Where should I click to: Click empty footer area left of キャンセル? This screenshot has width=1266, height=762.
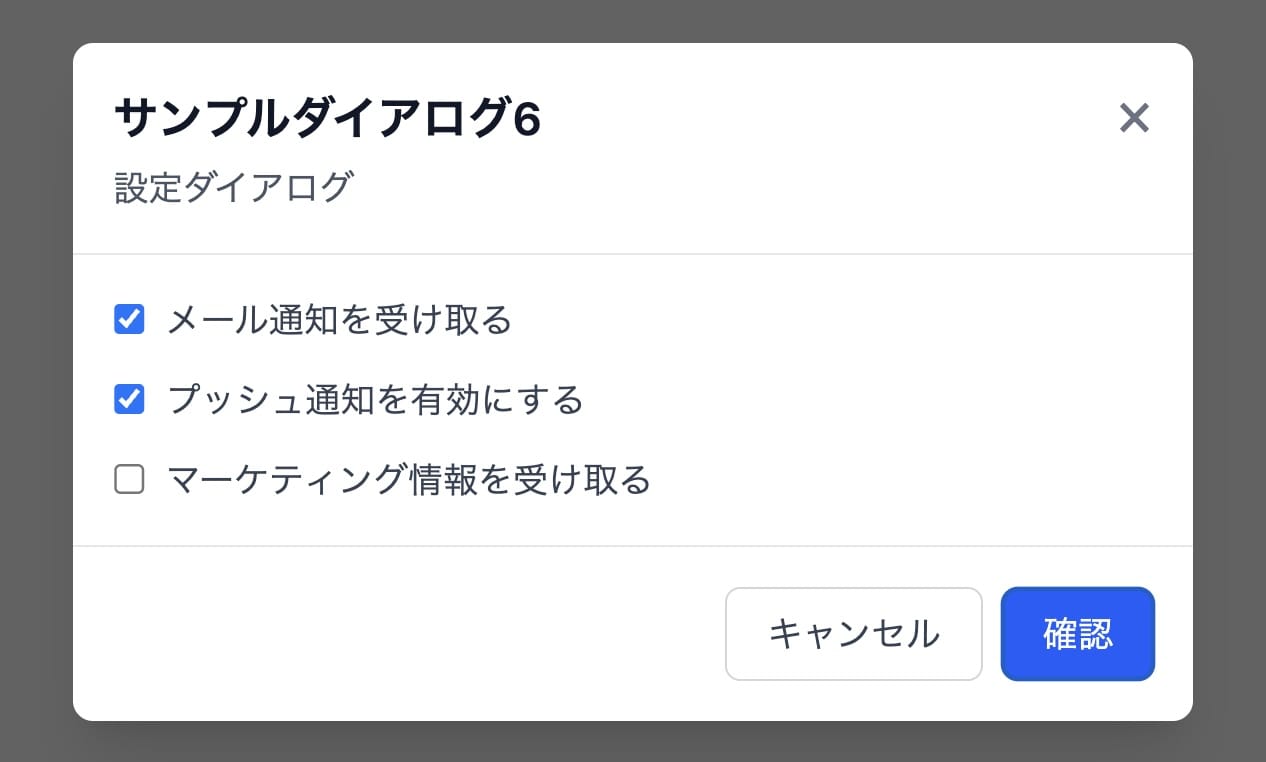400,634
